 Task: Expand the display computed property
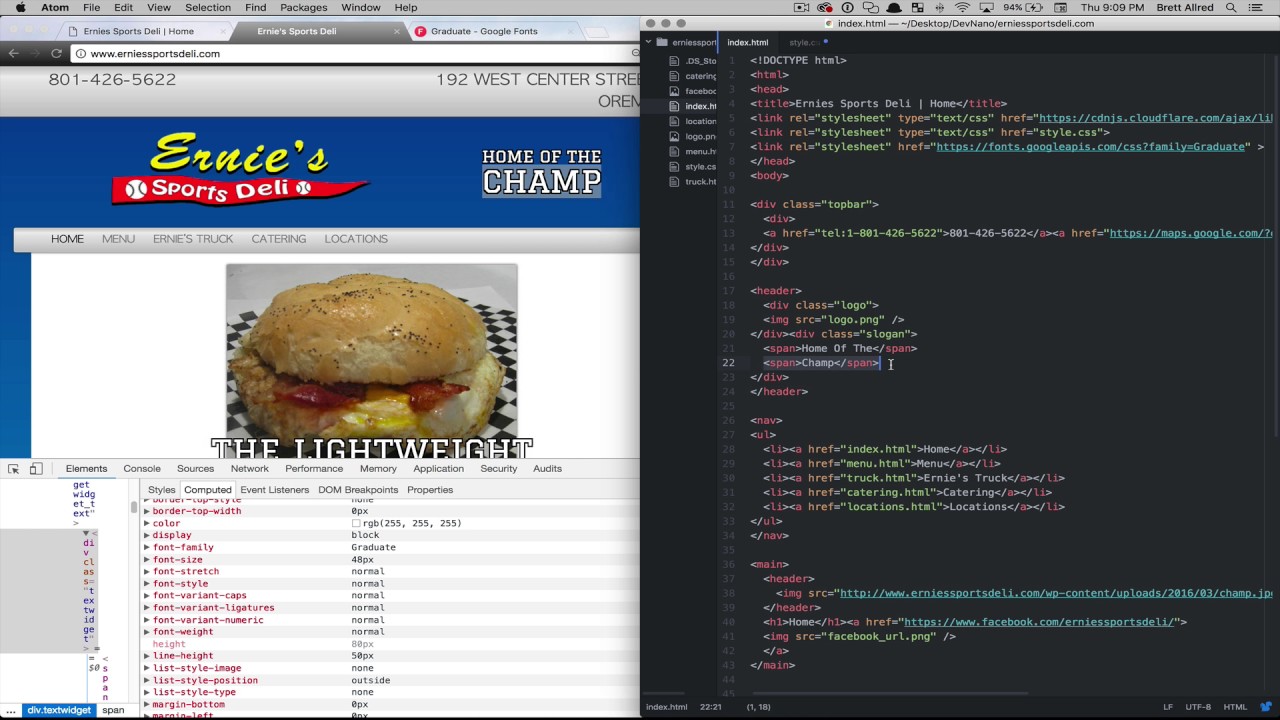click(147, 535)
